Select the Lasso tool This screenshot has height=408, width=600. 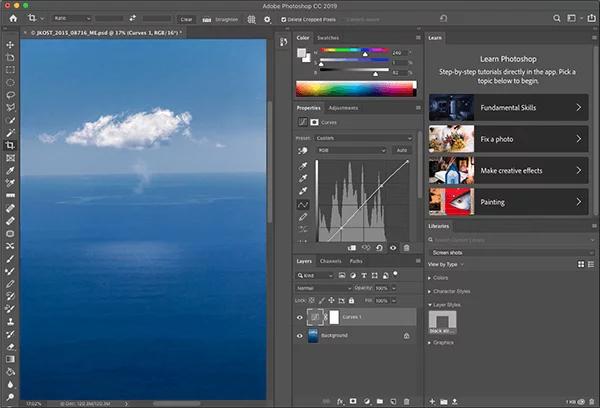click(10, 96)
